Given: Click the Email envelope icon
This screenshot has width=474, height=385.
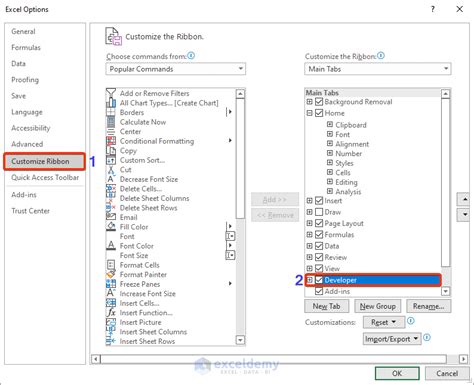Looking at the screenshot, I should click(x=111, y=217).
